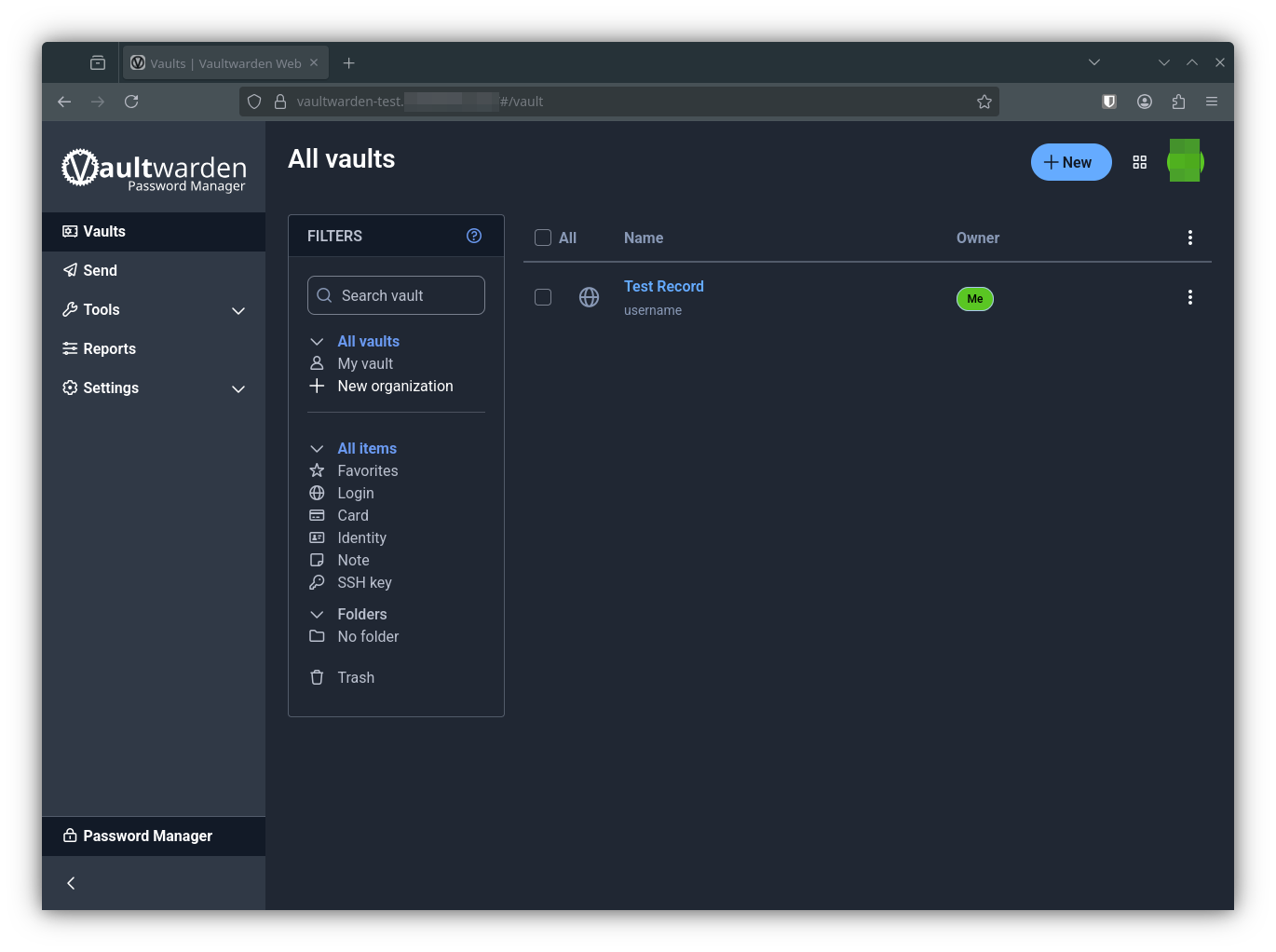Check the select All checkbox
This screenshot has width=1276, height=952.
543,238
